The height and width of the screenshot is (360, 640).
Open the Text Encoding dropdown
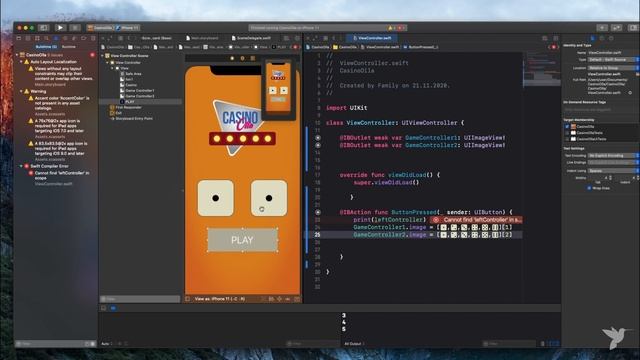coord(613,156)
